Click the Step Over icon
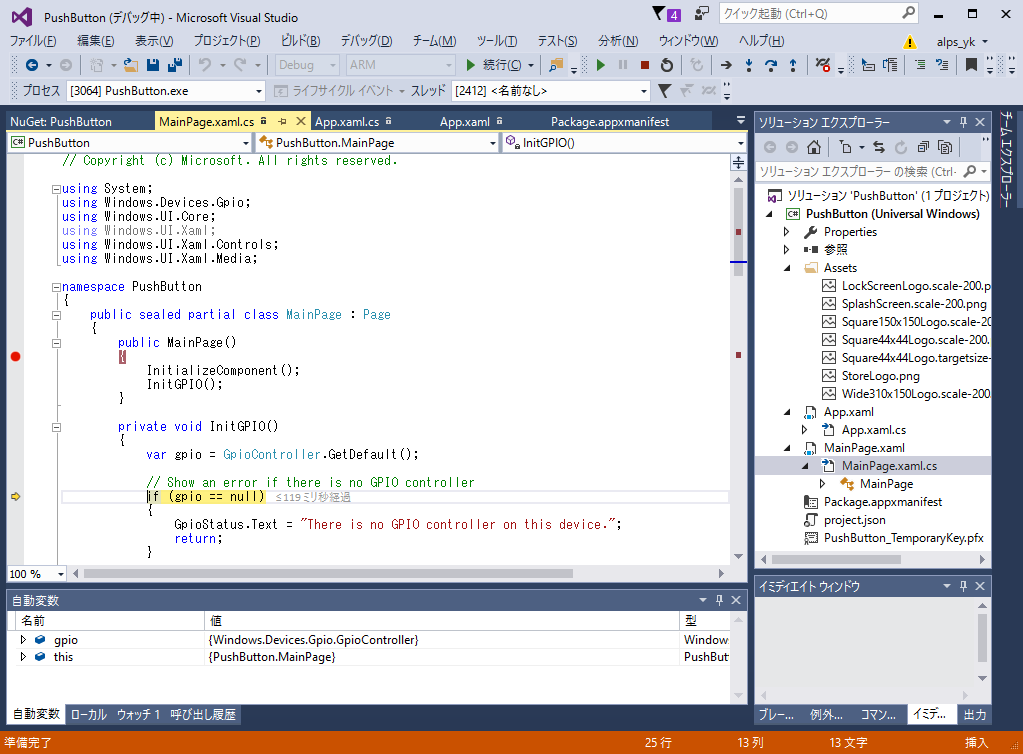Viewport: 1023px width, 754px height. pos(771,65)
